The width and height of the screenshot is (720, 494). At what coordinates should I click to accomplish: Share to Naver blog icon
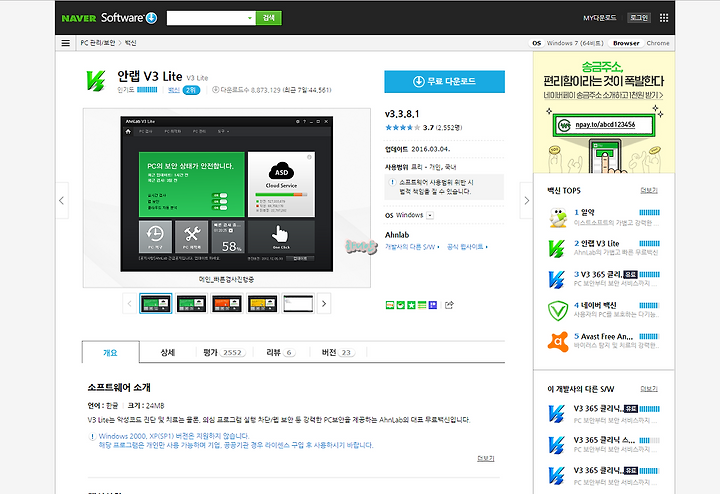[390, 305]
